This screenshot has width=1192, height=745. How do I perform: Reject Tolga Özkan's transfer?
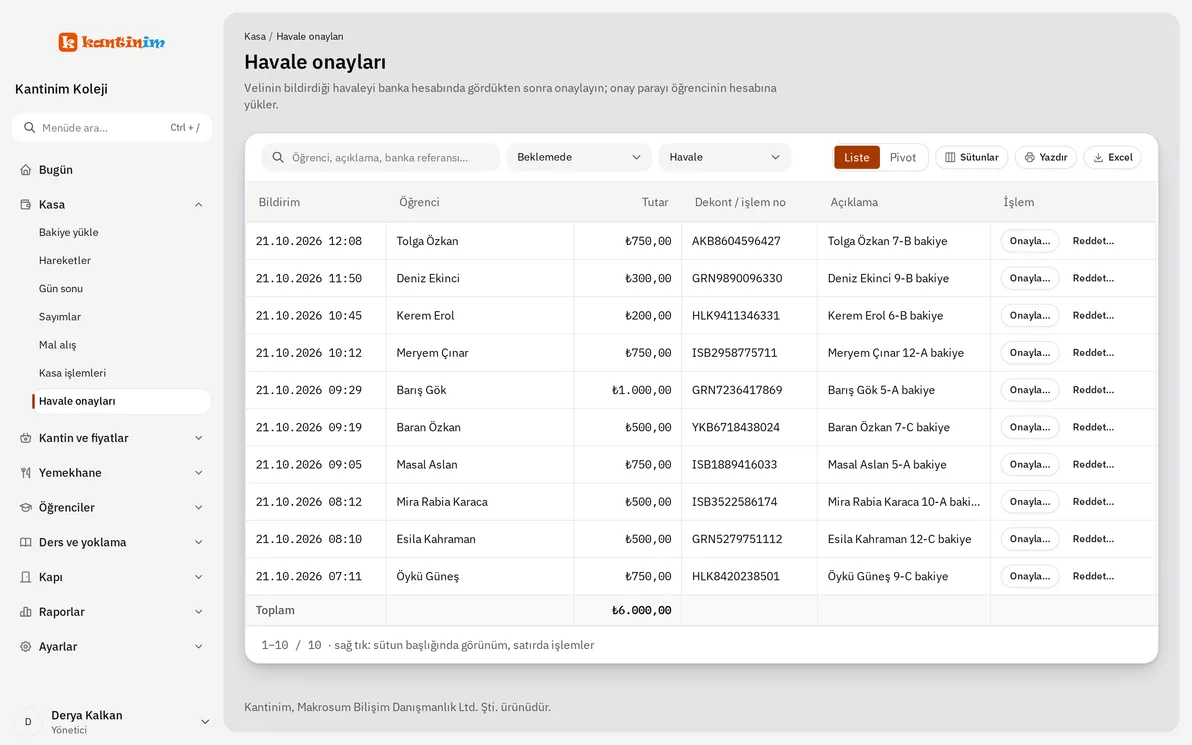[x=1093, y=241]
